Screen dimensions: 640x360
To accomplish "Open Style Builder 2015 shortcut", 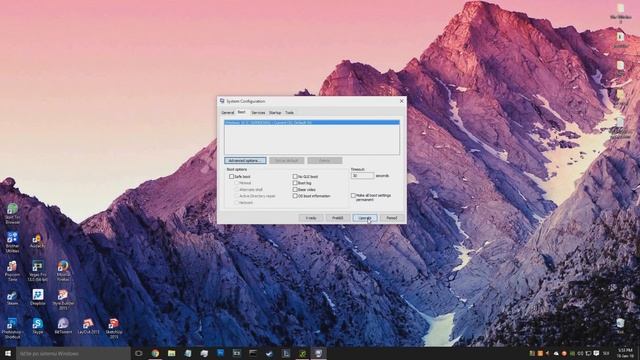I will [x=63, y=299].
